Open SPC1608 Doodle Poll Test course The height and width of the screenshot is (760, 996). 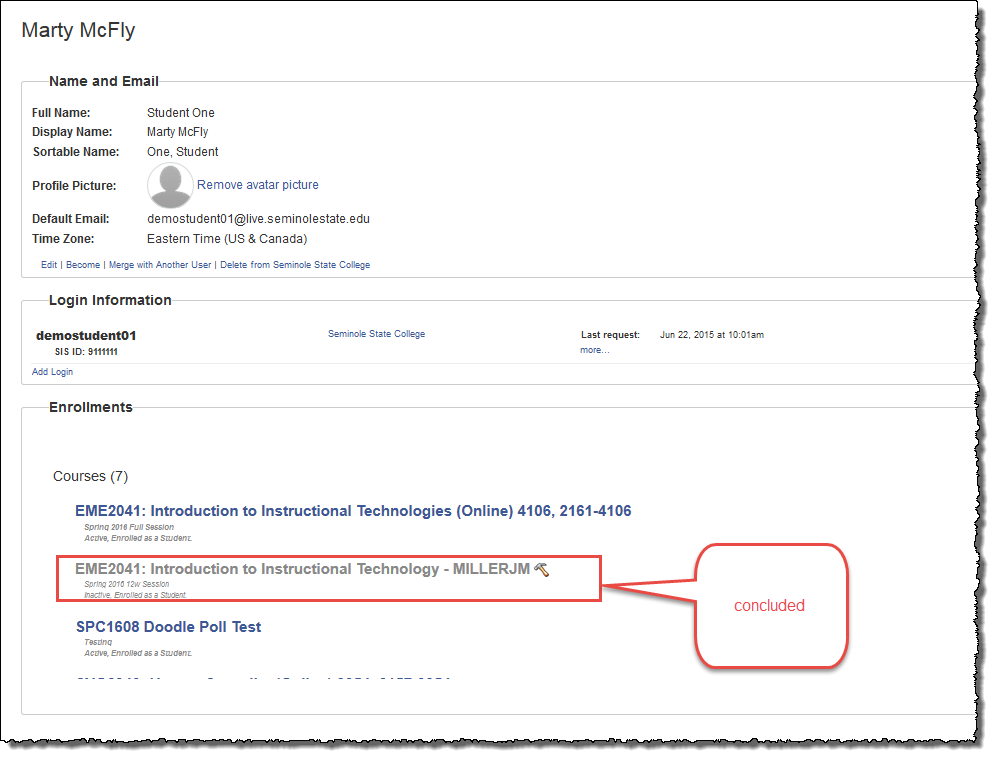[x=169, y=627]
